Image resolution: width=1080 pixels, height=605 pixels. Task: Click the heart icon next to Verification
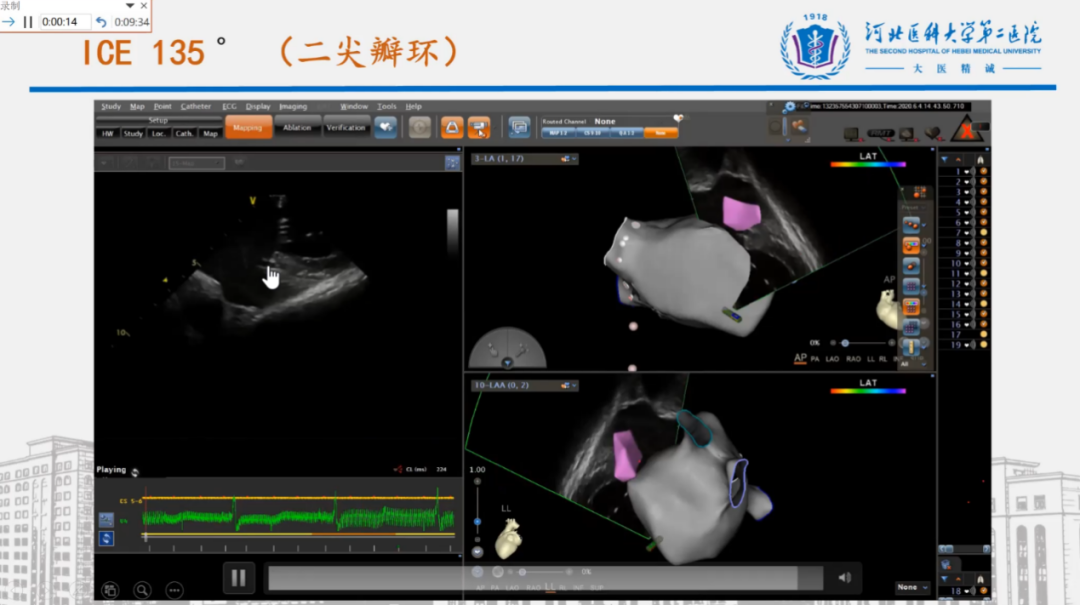(x=386, y=127)
